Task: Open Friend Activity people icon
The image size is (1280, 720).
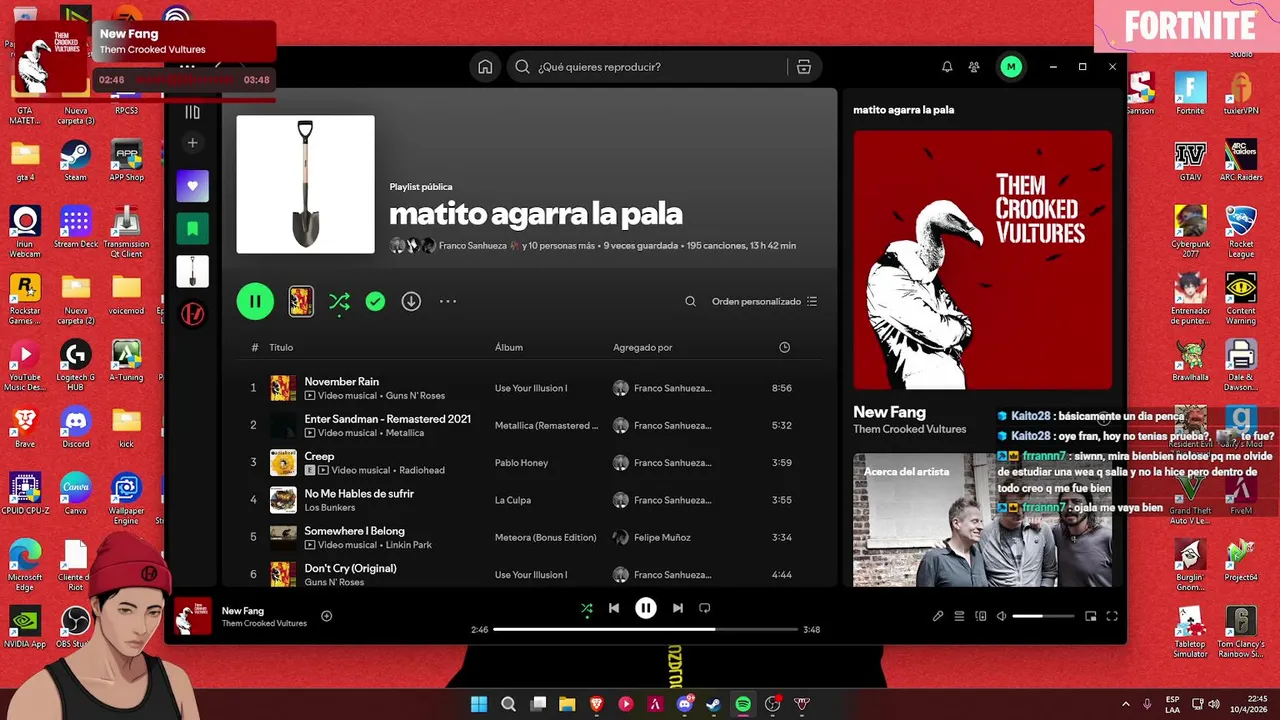Action: click(x=974, y=67)
